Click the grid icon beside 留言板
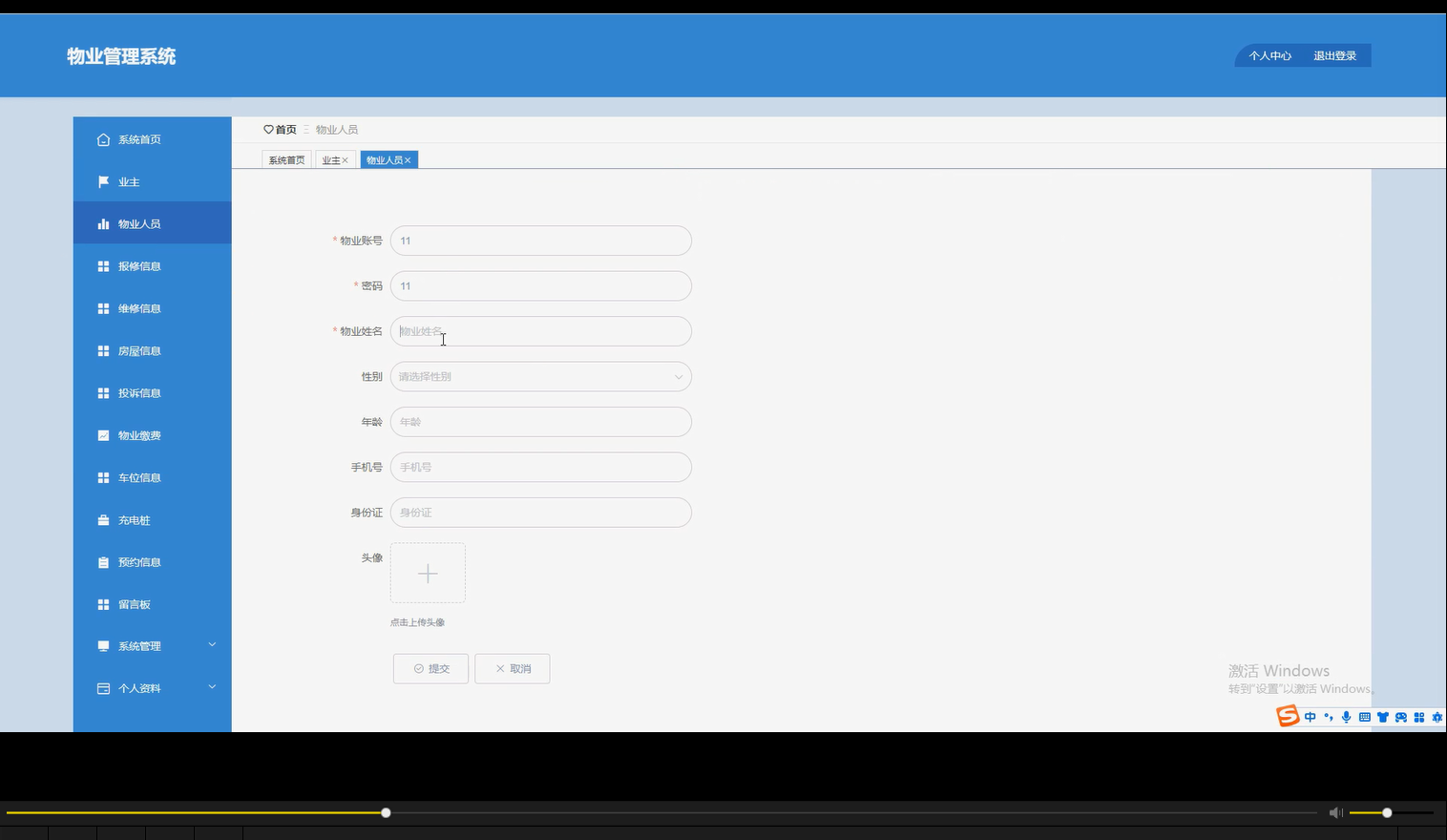1447x840 pixels. point(103,604)
